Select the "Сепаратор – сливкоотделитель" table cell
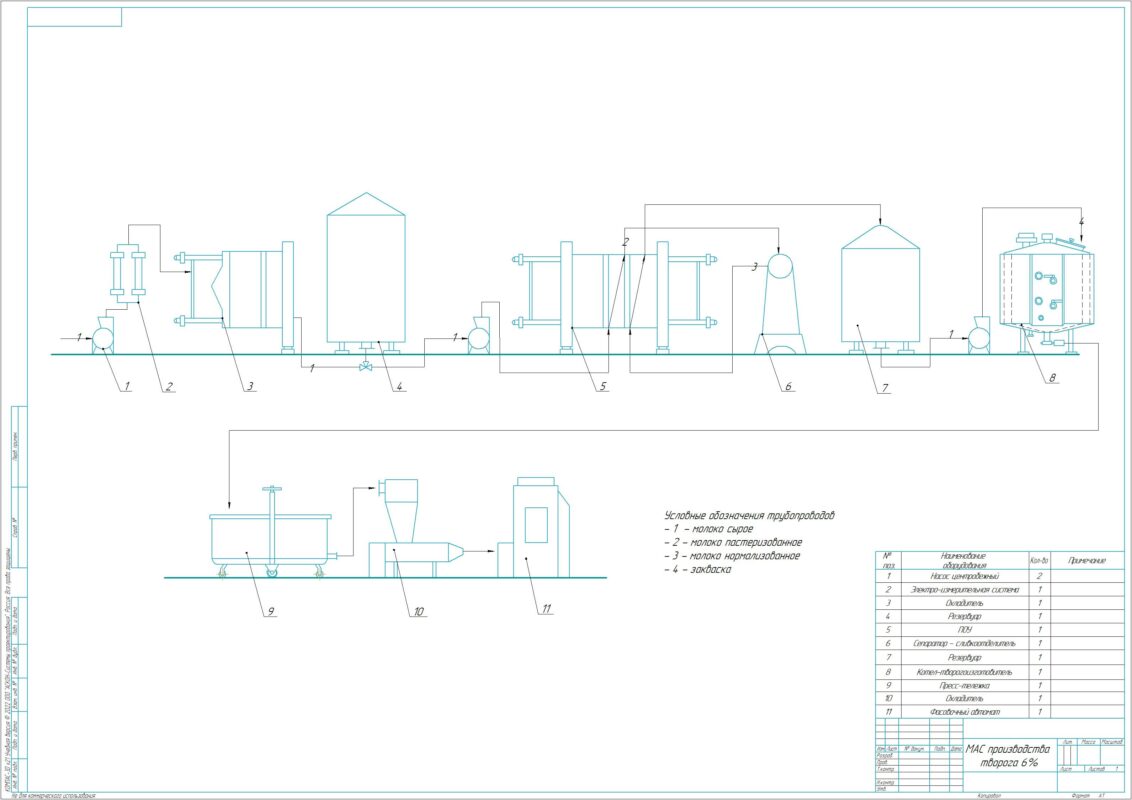The width and height of the screenshot is (1132, 800). point(964,644)
